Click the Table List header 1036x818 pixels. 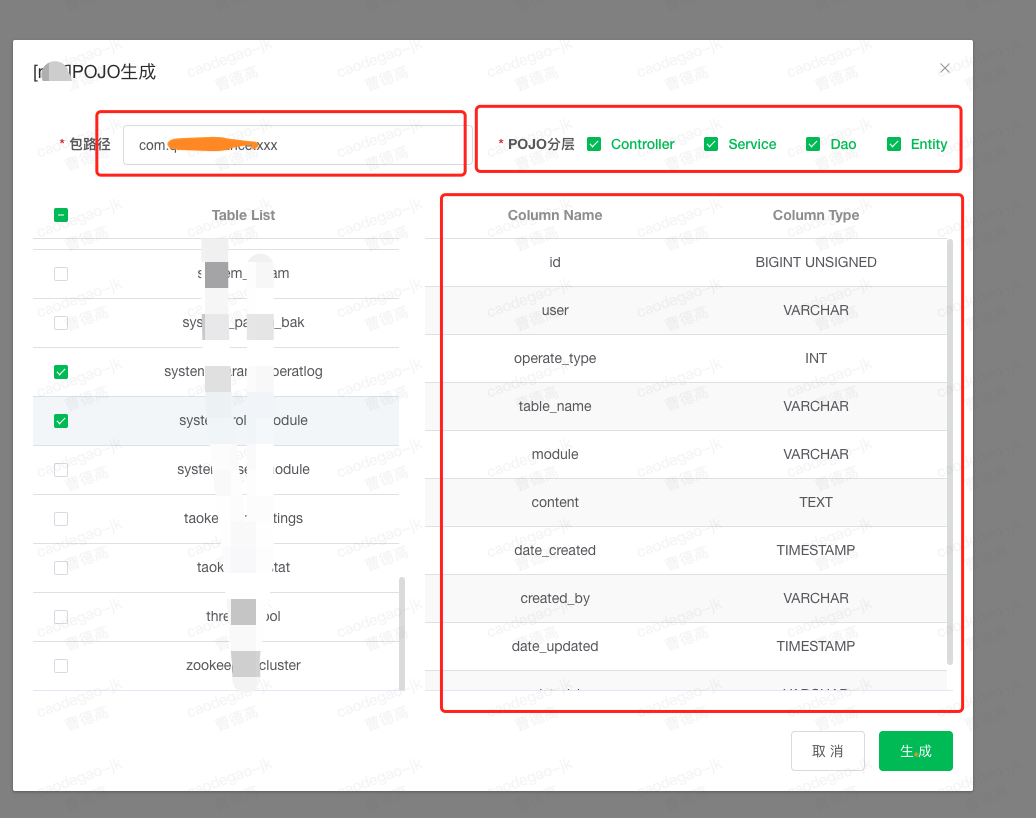[243, 215]
